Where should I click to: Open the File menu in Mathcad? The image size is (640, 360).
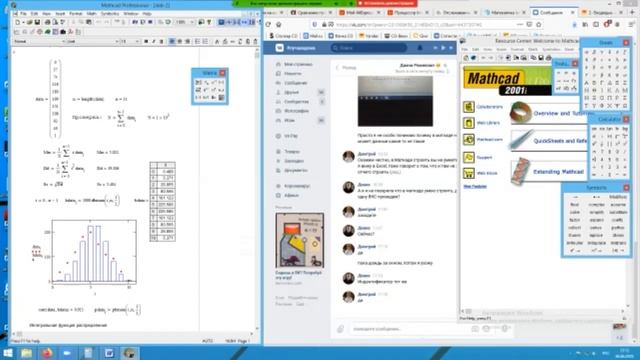coord(23,13)
